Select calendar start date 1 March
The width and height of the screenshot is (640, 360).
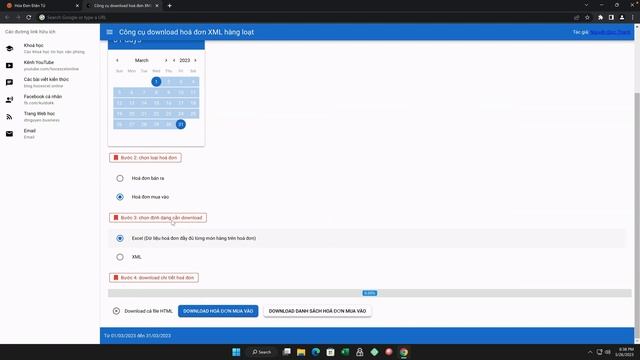coord(156,82)
